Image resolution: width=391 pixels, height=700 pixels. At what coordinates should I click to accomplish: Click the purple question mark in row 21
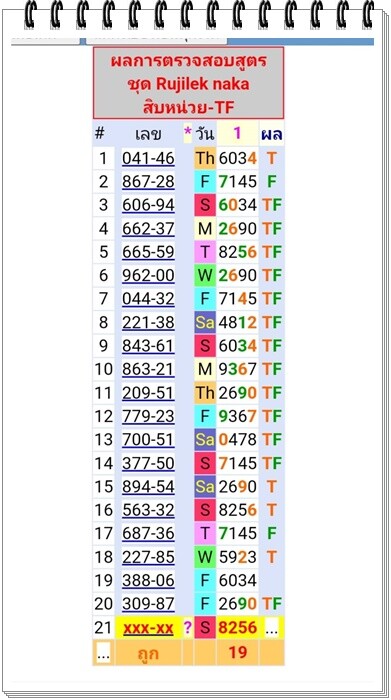click(187, 628)
